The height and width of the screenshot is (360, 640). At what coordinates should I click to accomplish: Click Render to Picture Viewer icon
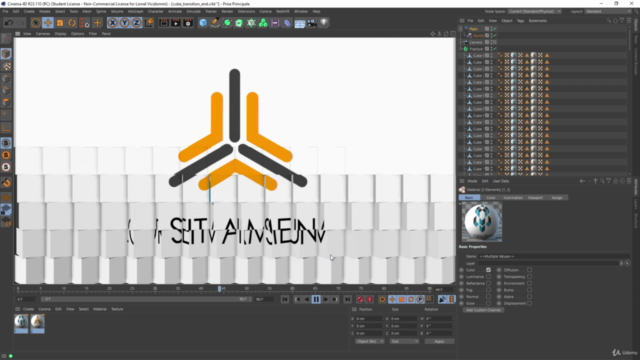176,23
